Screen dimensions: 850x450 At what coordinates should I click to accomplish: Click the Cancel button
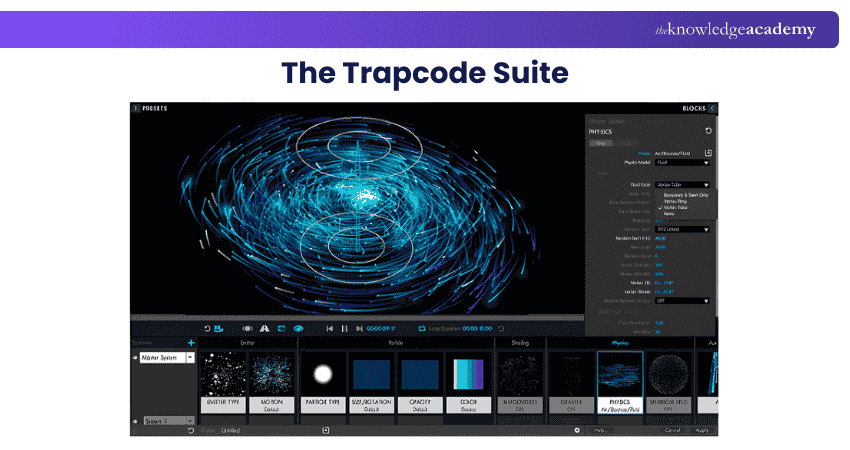point(672,430)
